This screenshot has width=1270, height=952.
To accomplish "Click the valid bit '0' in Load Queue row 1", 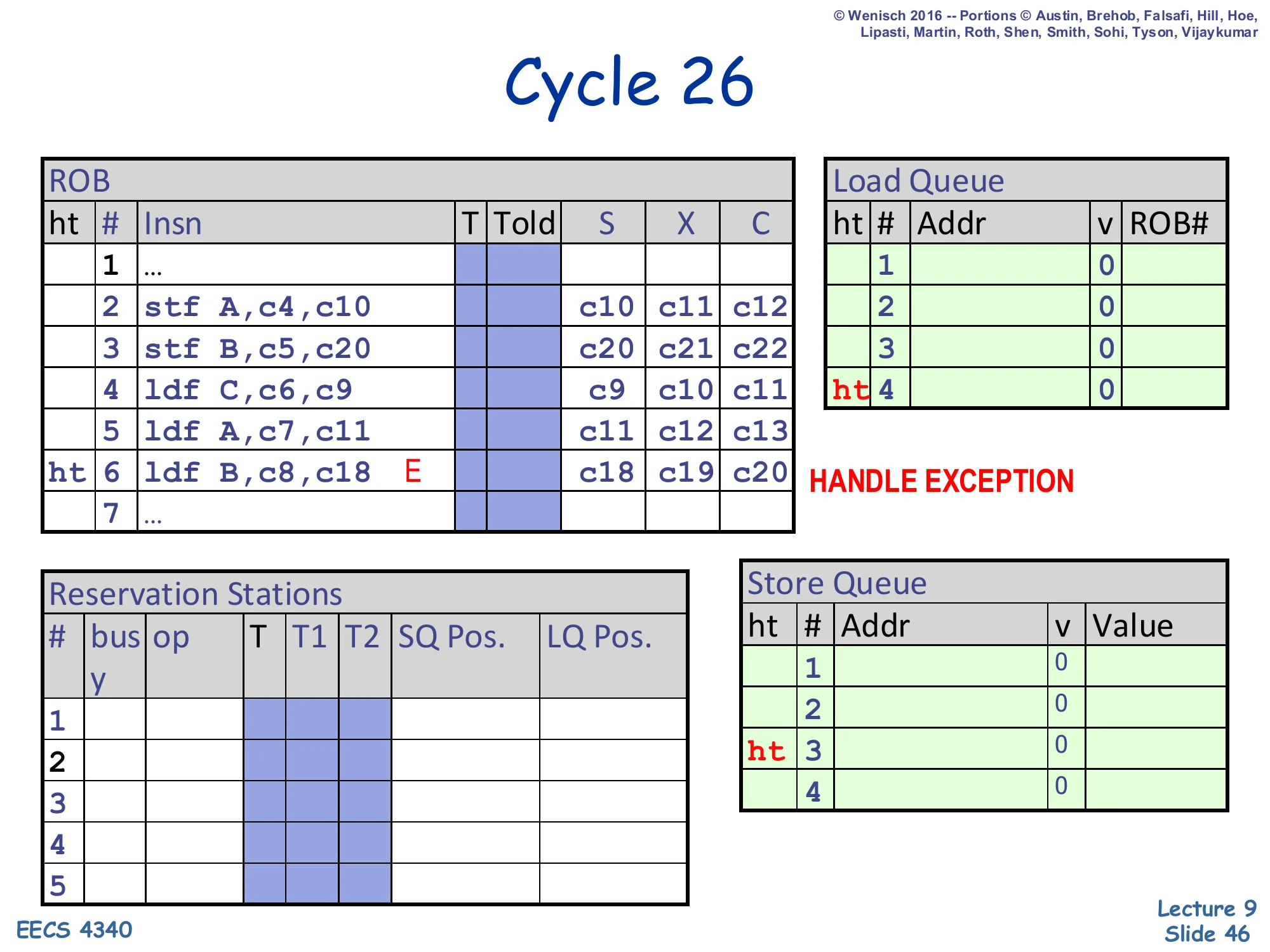I will pyautogui.click(x=1106, y=265).
